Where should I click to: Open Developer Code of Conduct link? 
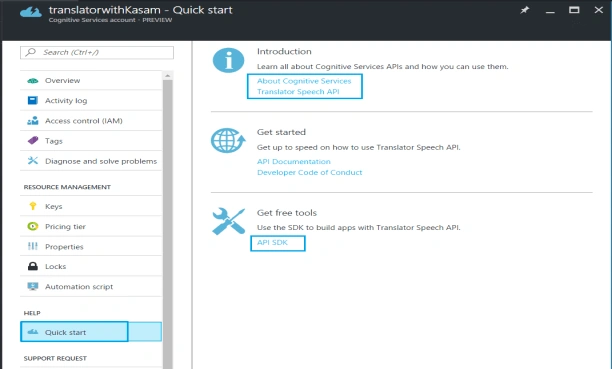click(310, 172)
